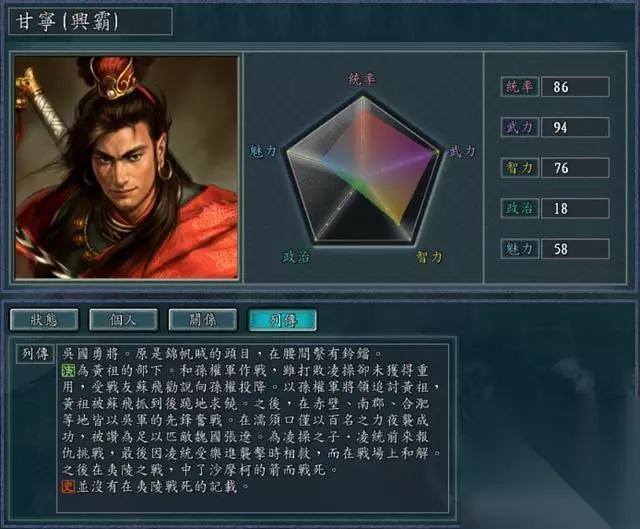
Task: Click the 武力 label on the radar chart
Action: pyautogui.click(x=462, y=151)
